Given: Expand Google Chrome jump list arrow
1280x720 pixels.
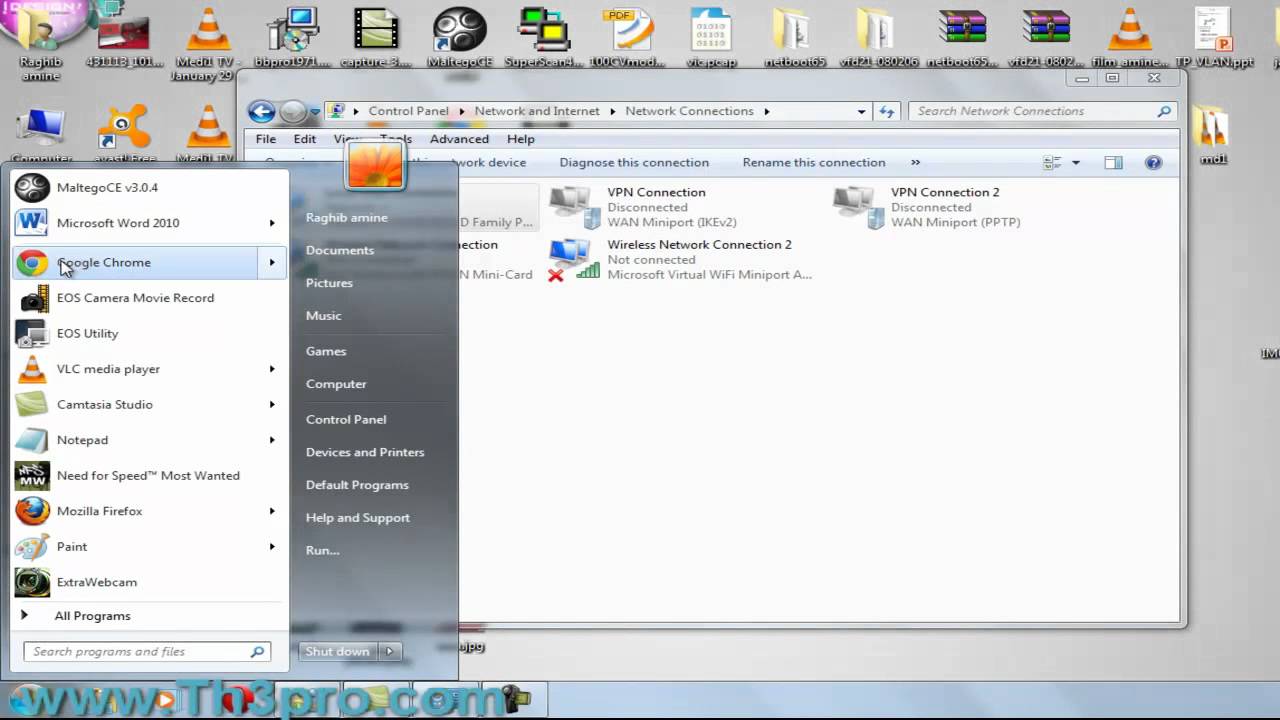Looking at the screenshot, I should click(x=272, y=262).
